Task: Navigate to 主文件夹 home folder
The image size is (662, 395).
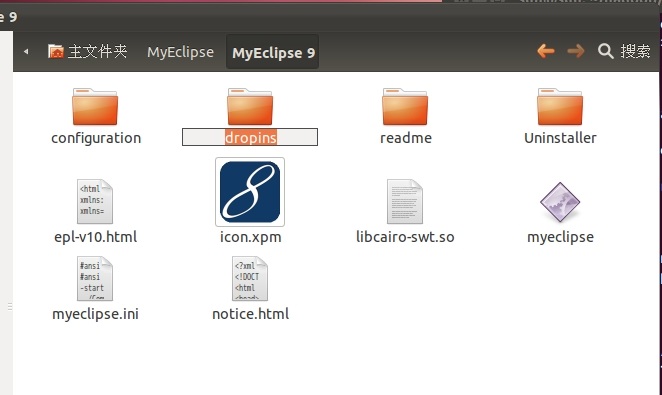Action: pos(87,51)
